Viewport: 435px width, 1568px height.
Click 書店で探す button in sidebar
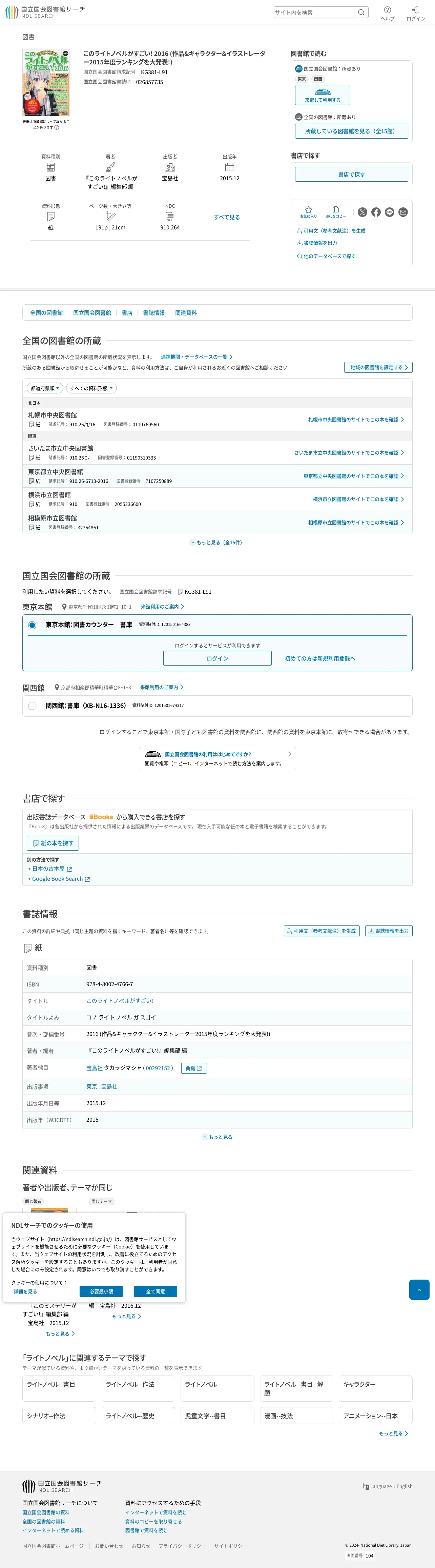(x=352, y=175)
